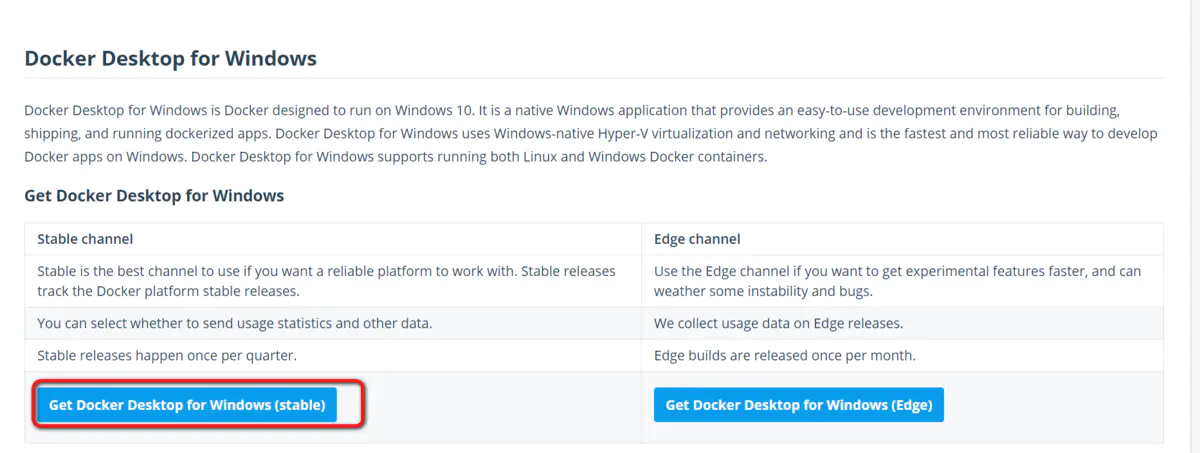Click 'Edge builds are released once per month'
The image size is (1200, 453).
click(784, 355)
